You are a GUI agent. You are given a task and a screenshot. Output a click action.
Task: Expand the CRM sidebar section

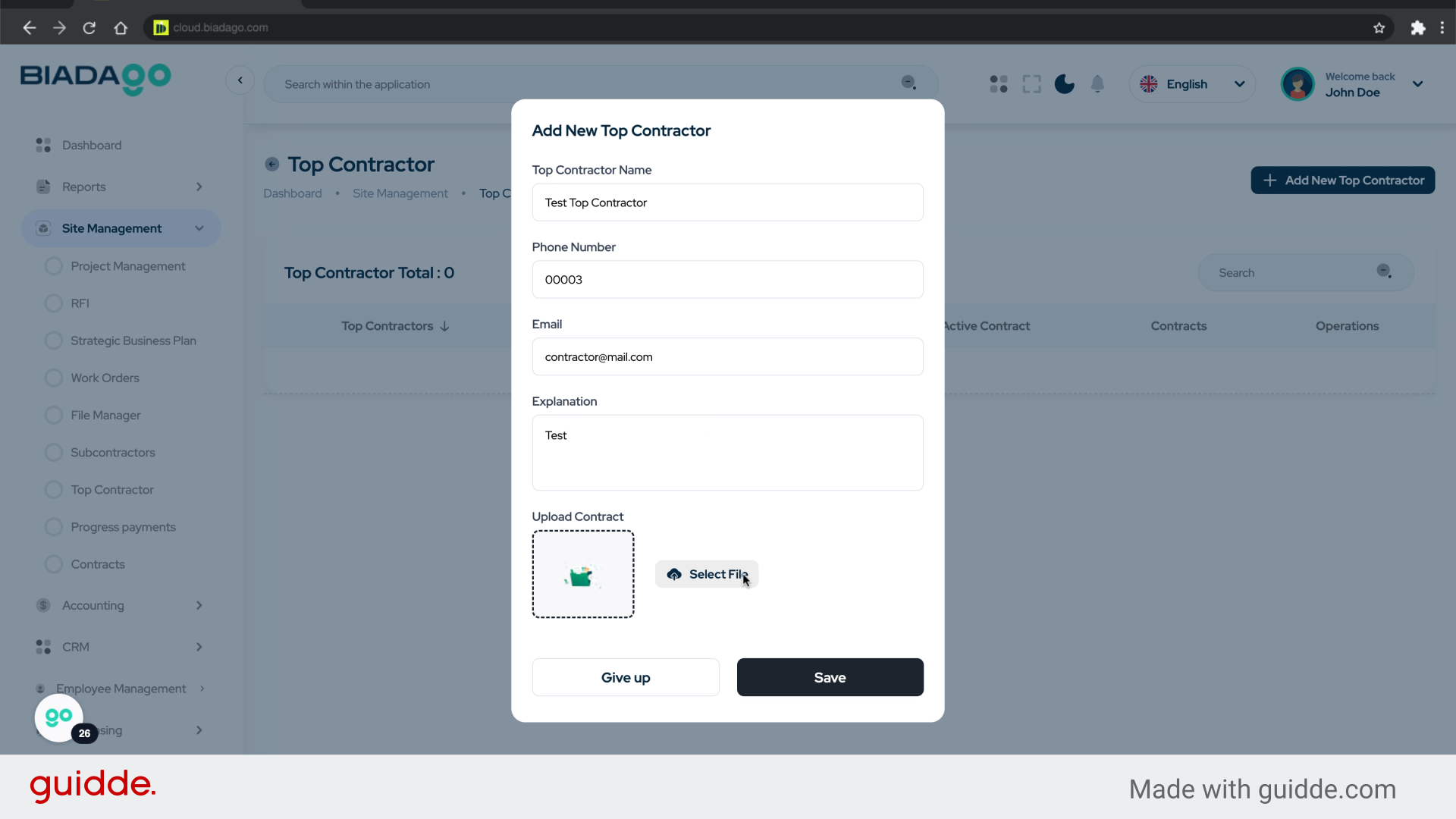[x=199, y=647]
